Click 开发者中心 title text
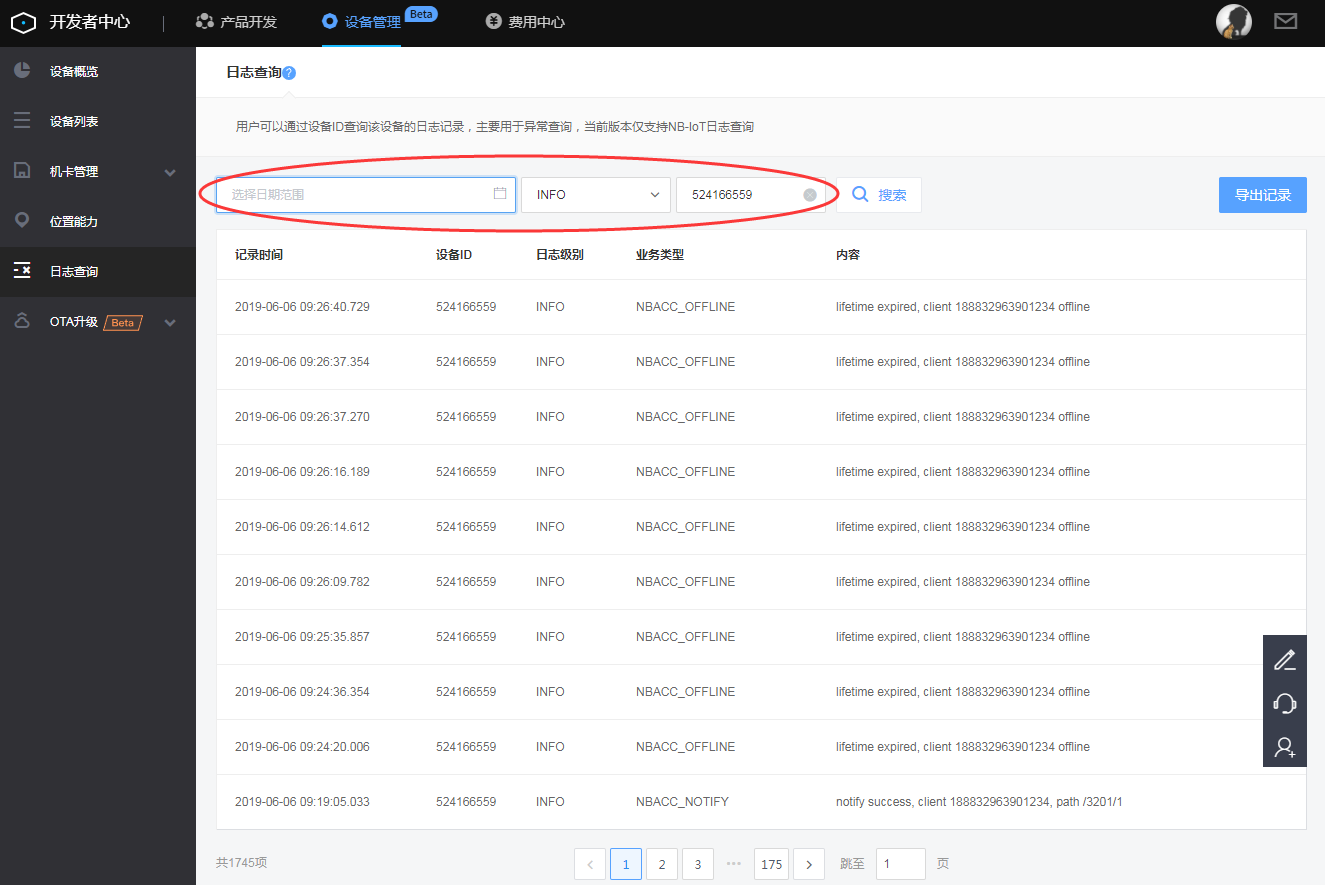The height and width of the screenshot is (885, 1325). (90, 21)
